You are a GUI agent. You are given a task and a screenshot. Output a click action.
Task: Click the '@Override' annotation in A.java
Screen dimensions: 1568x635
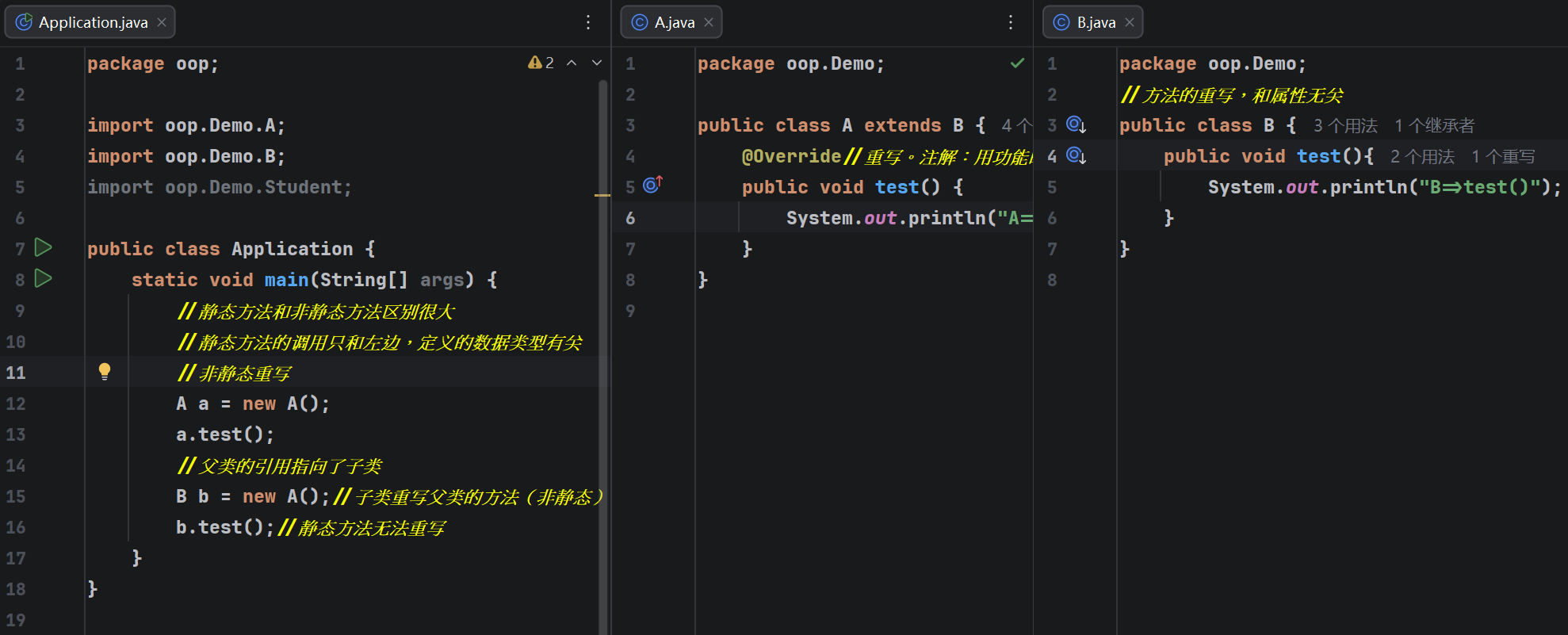pyautogui.click(x=792, y=156)
